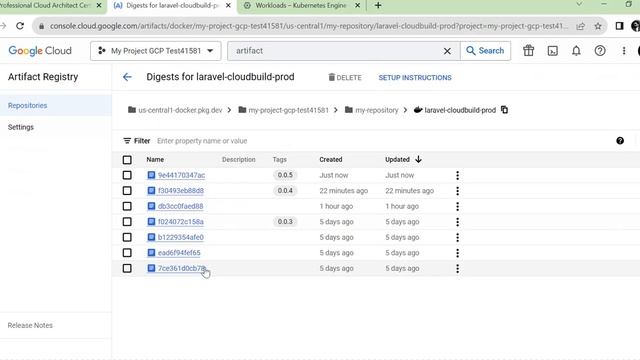Toggle the browser side panel icon
The width and height of the screenshot is (640, 360).
(x=619, y=26)
